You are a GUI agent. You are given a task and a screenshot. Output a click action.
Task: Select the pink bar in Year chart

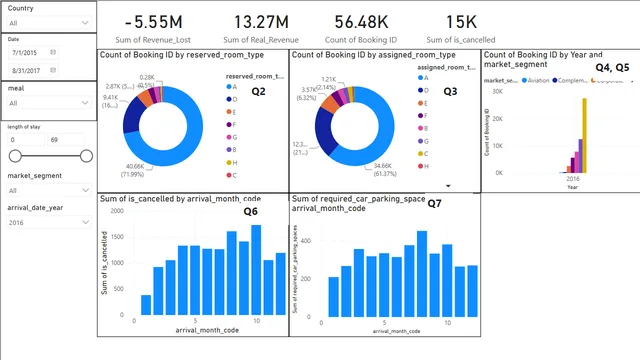(x=576, y=162)
